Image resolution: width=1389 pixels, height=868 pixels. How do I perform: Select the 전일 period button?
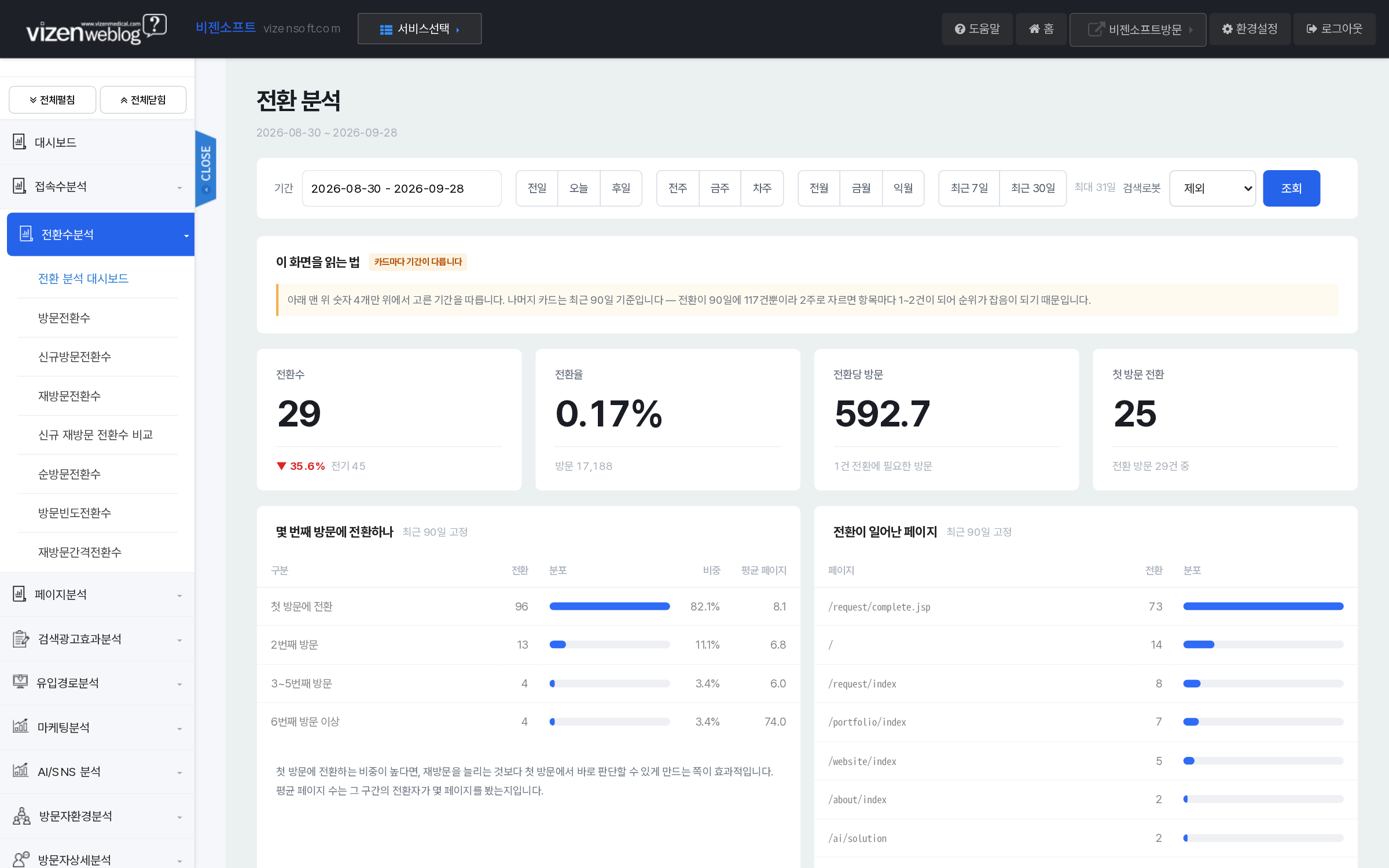coord(537,188)
